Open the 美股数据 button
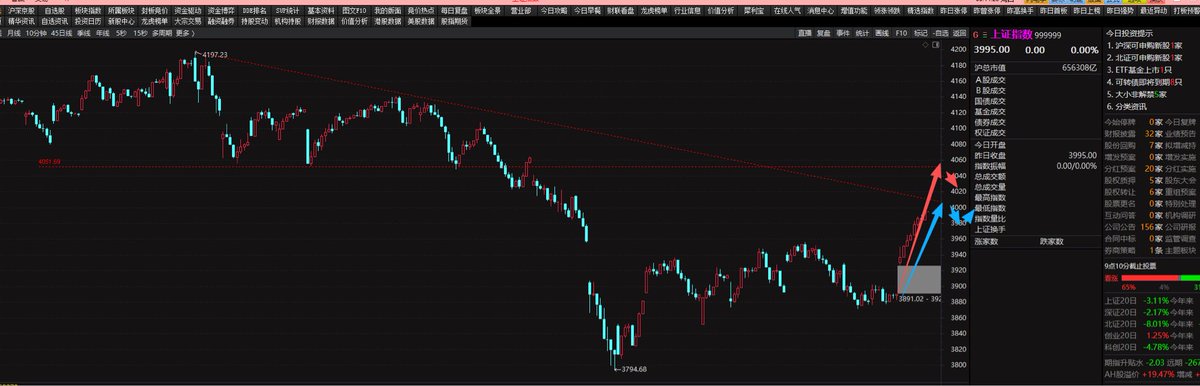The width and height of the screenshot is (1200, 386). [x=421, y=21]
